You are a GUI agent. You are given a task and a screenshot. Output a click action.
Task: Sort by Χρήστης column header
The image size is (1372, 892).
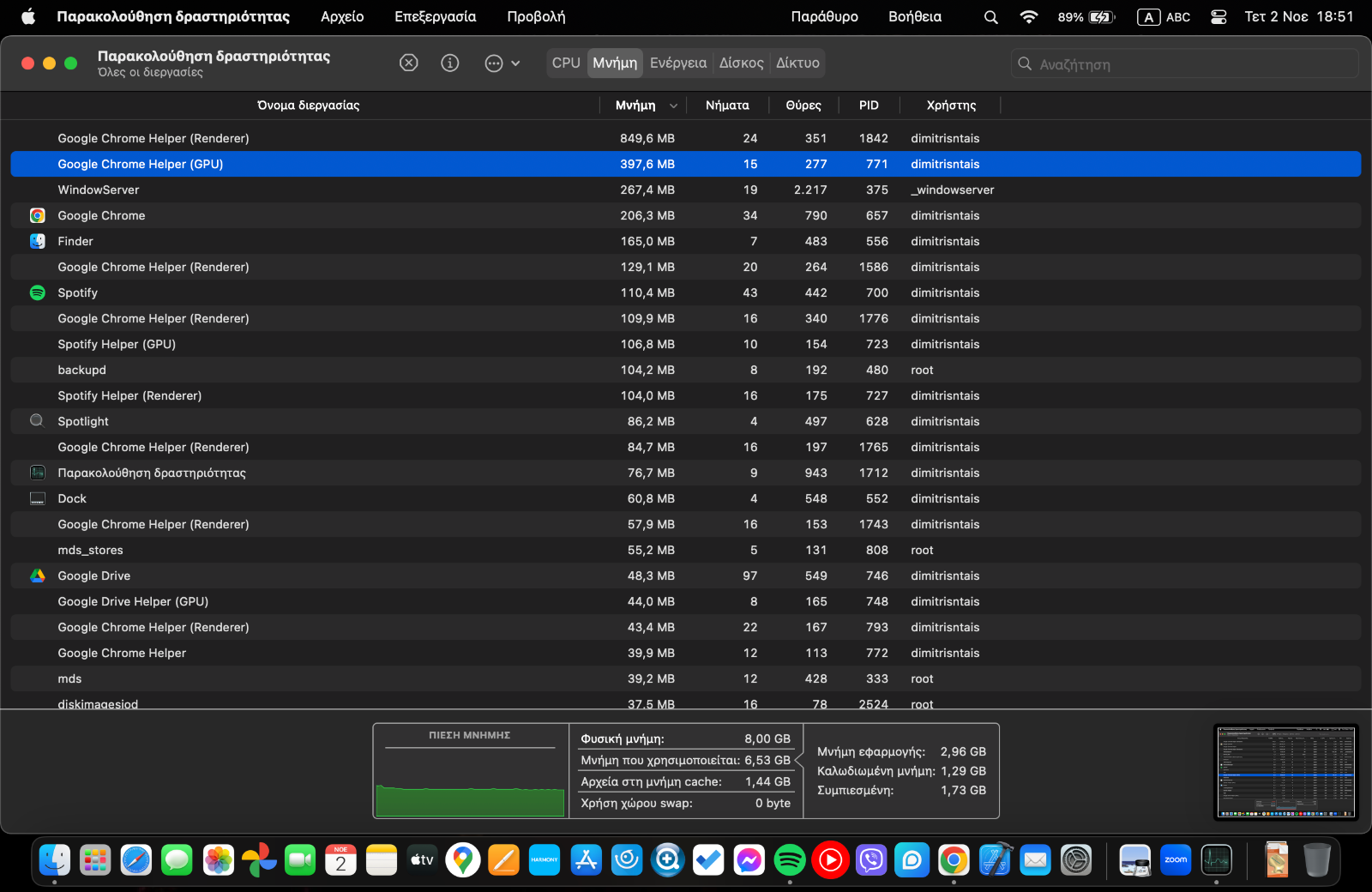(x=951, y=105)
